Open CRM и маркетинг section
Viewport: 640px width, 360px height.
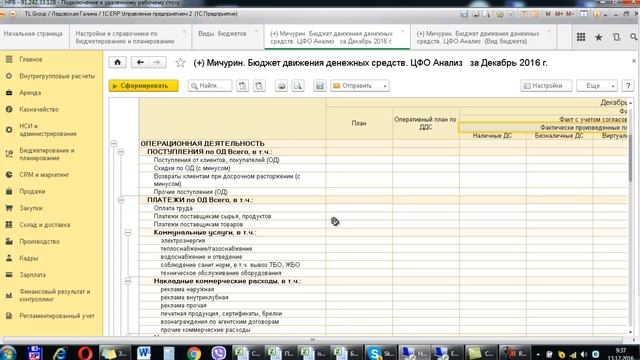coord(44,175)
